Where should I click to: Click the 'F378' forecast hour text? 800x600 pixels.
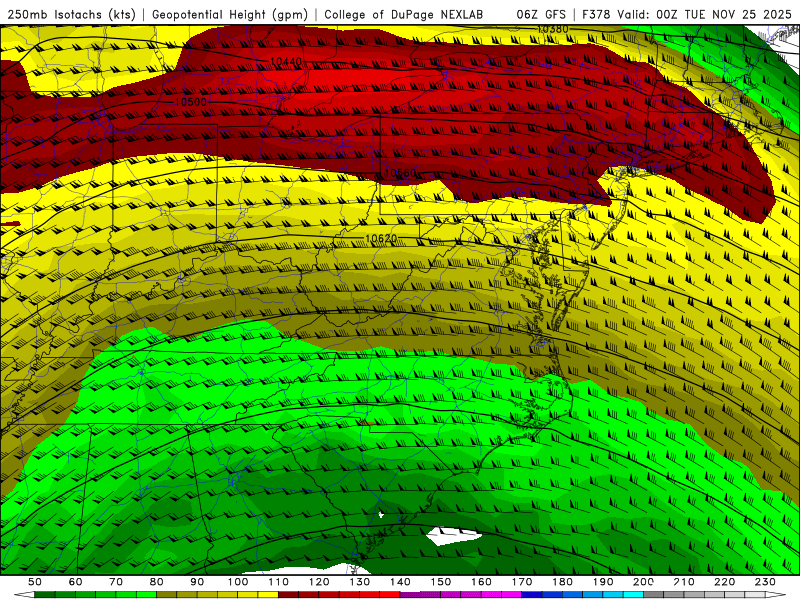click(x=596, y=14)
